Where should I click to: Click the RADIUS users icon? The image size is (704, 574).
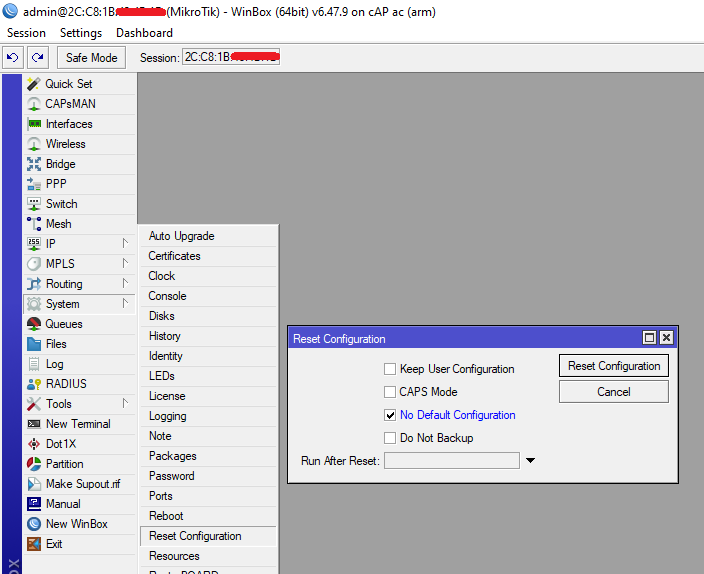[34, 384]
